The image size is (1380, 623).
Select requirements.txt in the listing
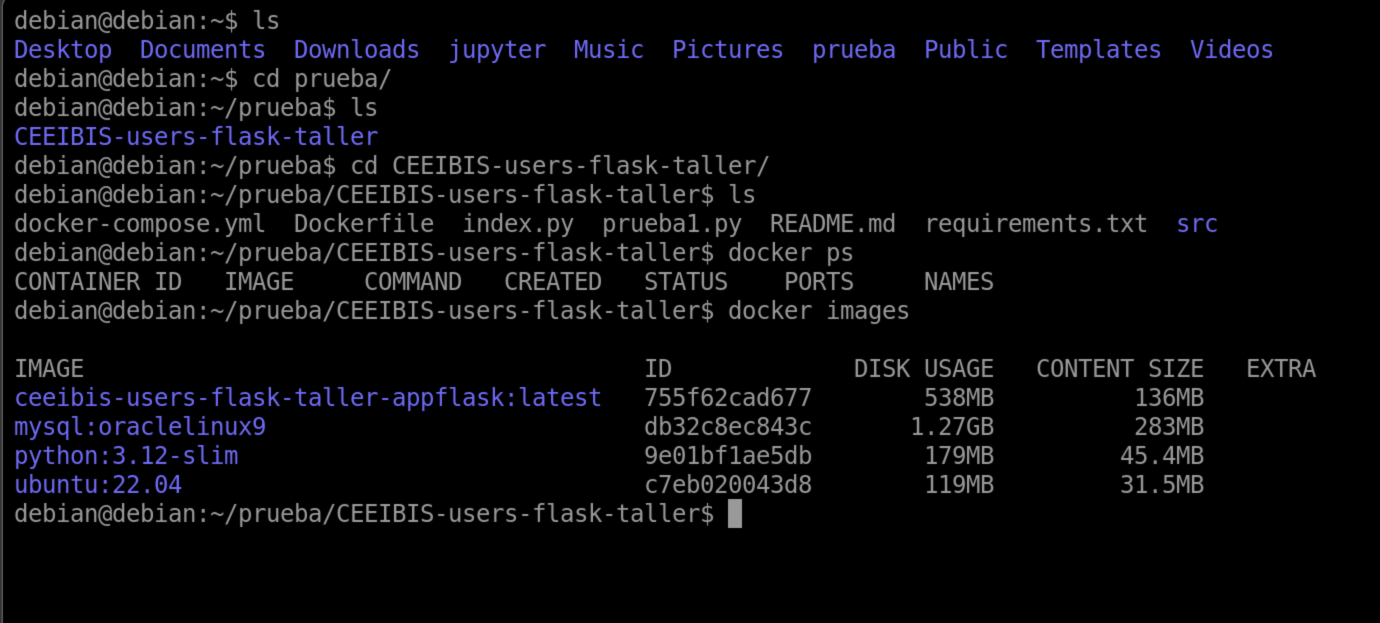(x=1036, y=224)
